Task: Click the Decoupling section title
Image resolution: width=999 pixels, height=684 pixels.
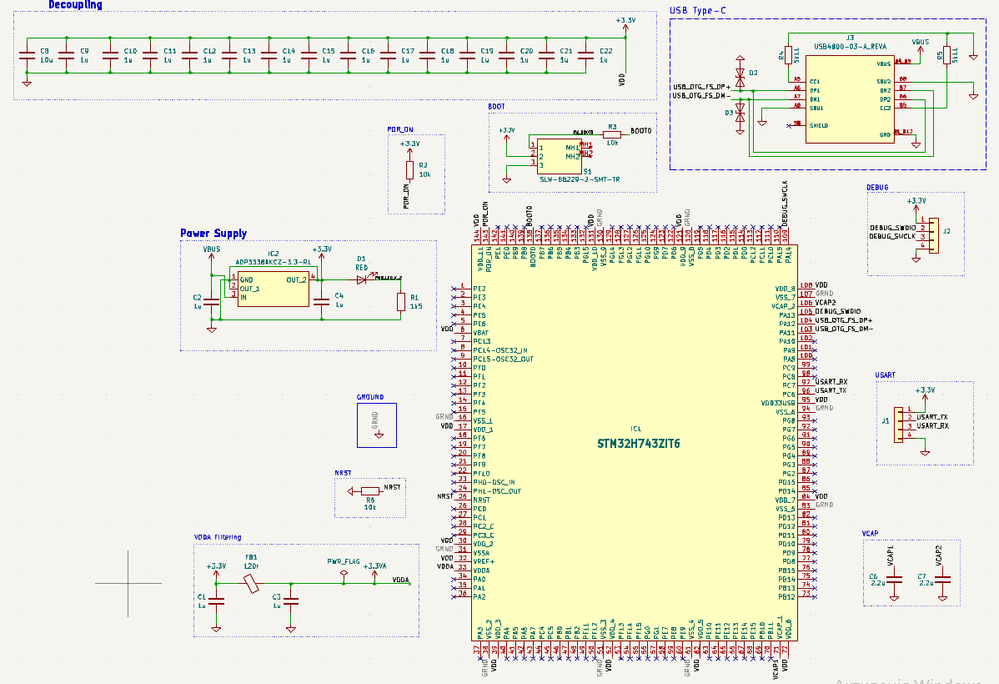Action: pyautogui.click(x=75, y=5)
